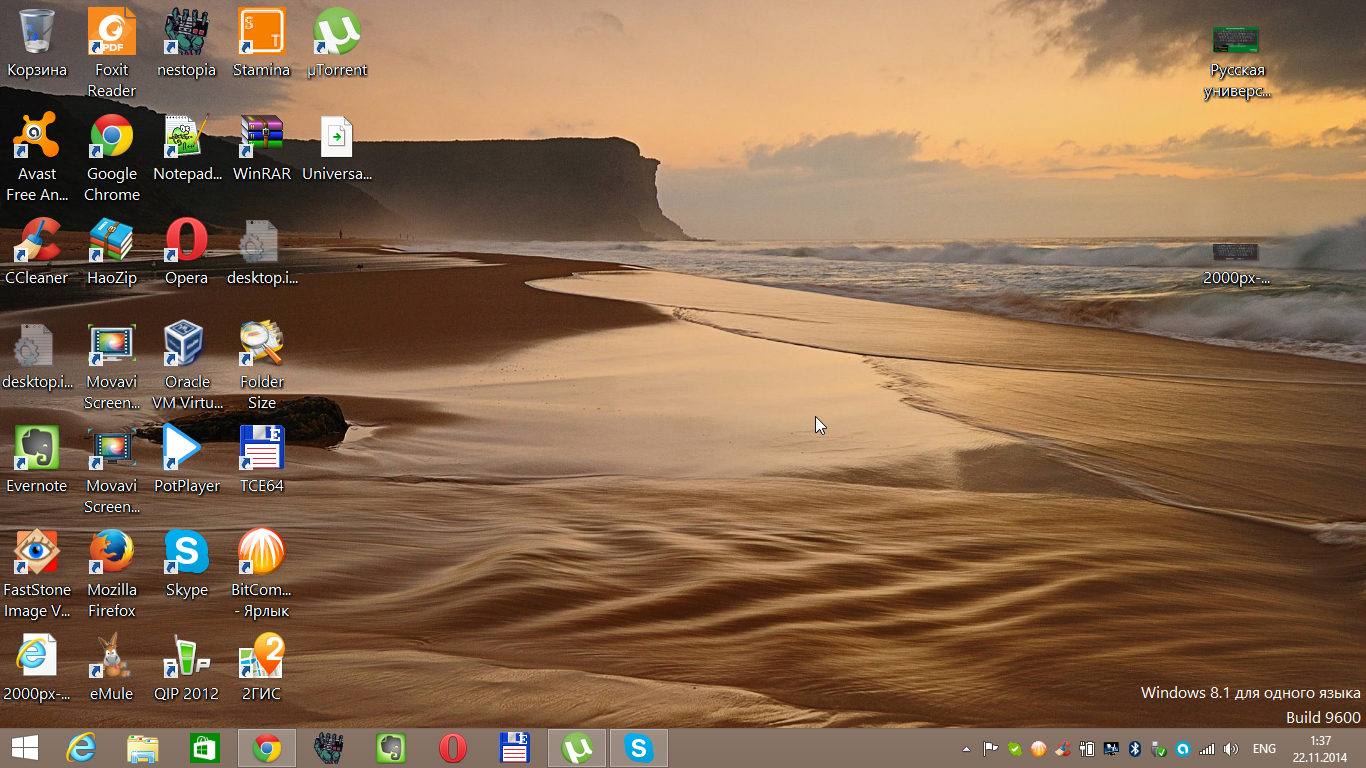Open the Windows Store taskbar icon
This screenshot has width=1366, height=768.
click(205, 748)
